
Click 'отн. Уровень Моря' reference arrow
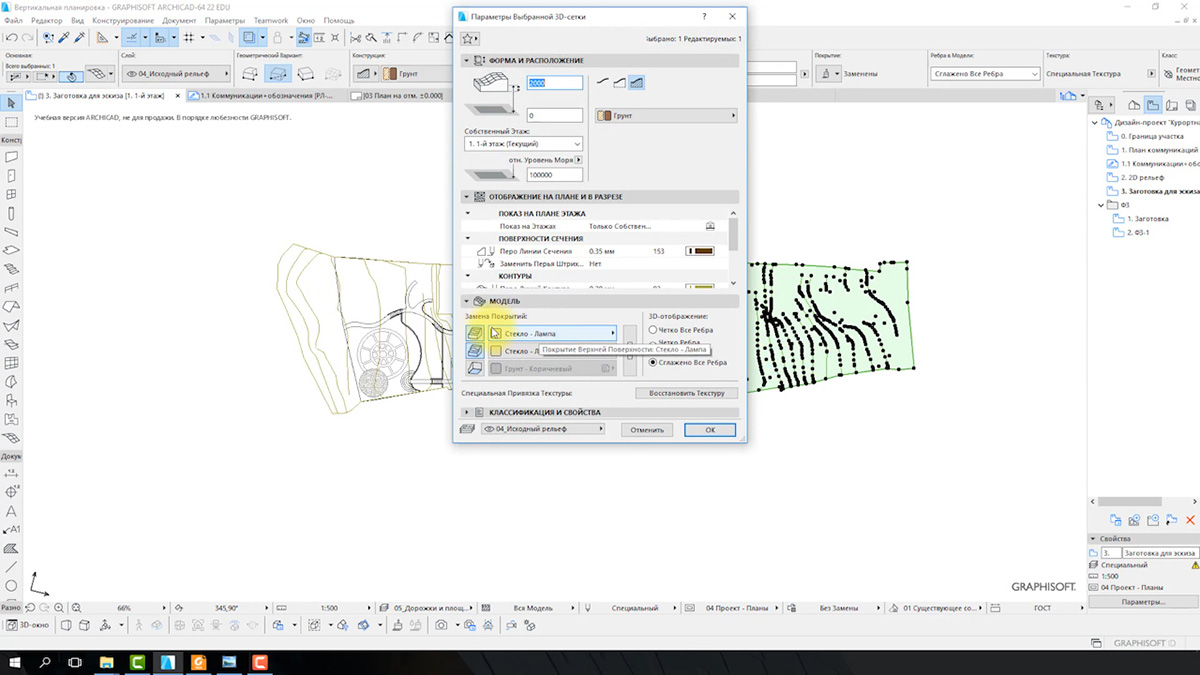pos(579,160)
